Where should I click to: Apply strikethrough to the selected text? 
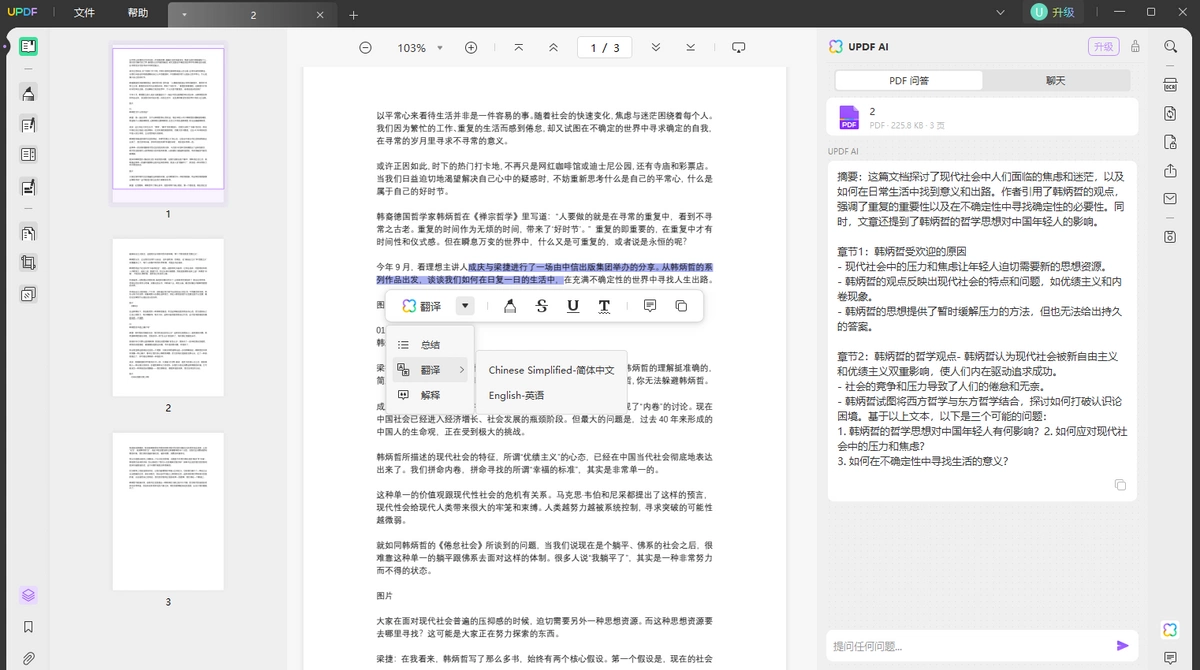tap(542, 306)
